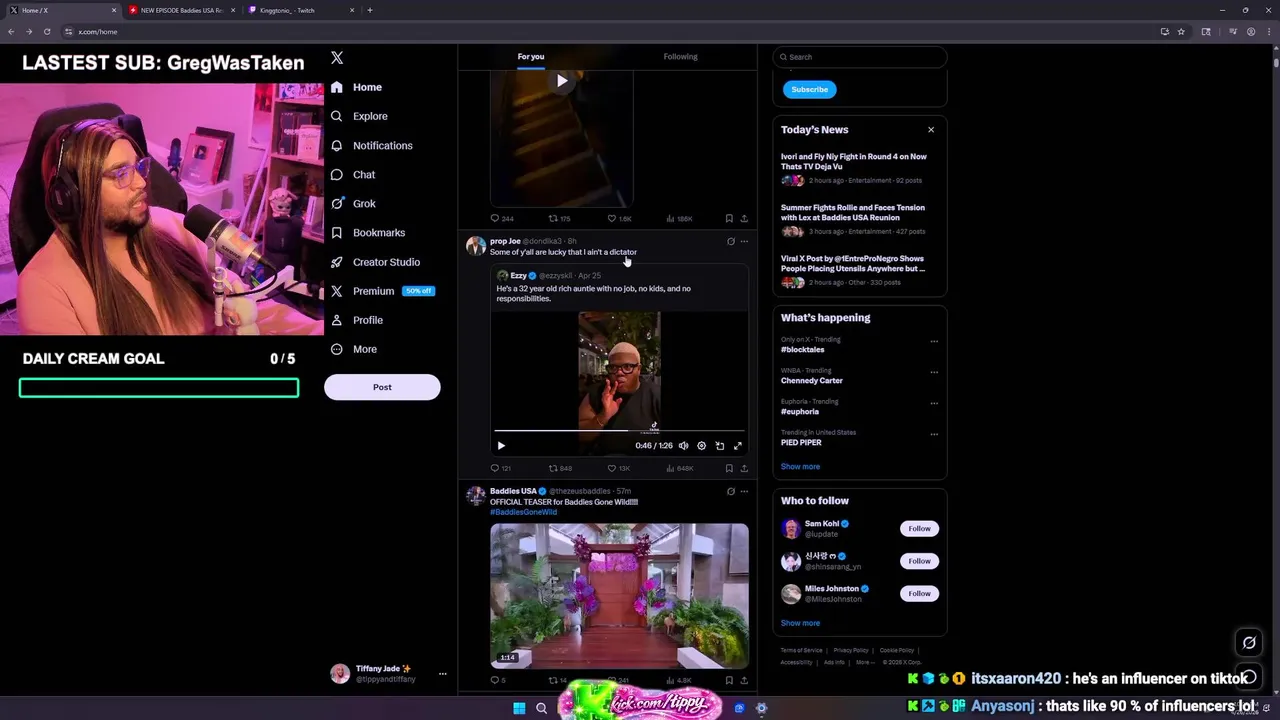The height and width of the screenshot is (720, 1280).
Task: Open Premium 50% off item
Action: (x=383, y=291)
